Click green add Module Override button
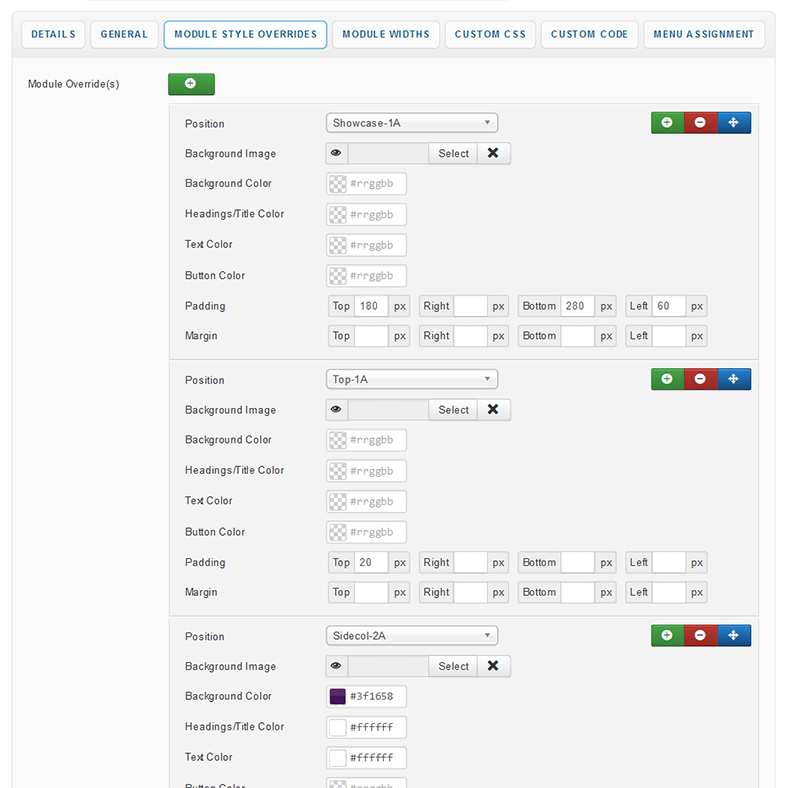 coord(191,84)
